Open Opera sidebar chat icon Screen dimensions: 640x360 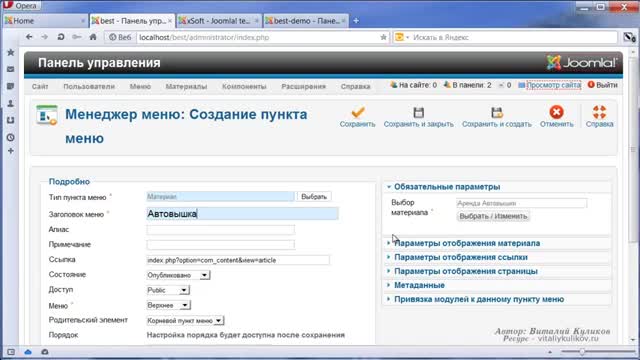click(x=11, y=86)
